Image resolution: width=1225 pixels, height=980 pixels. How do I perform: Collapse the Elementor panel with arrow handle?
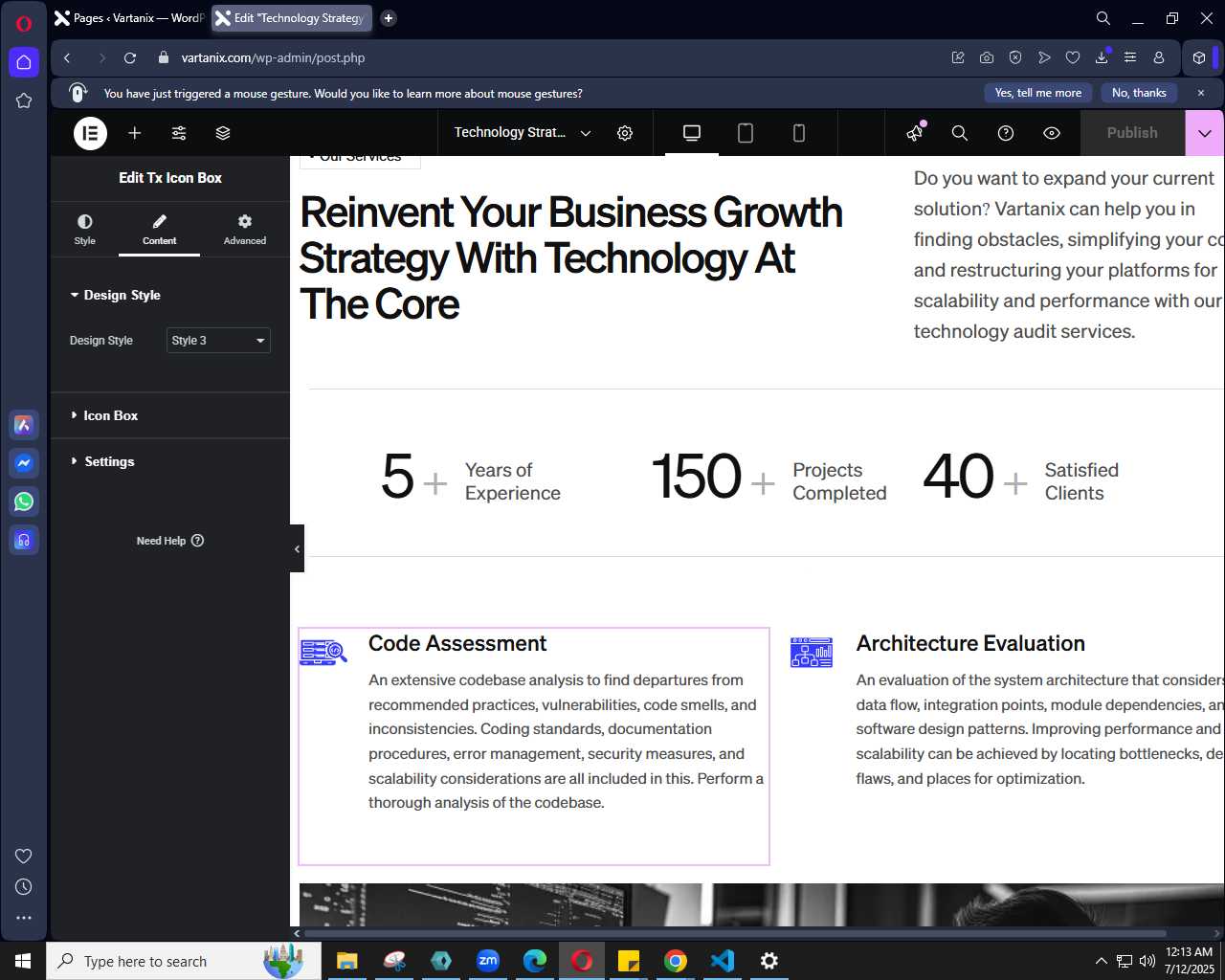pos(297,548)
